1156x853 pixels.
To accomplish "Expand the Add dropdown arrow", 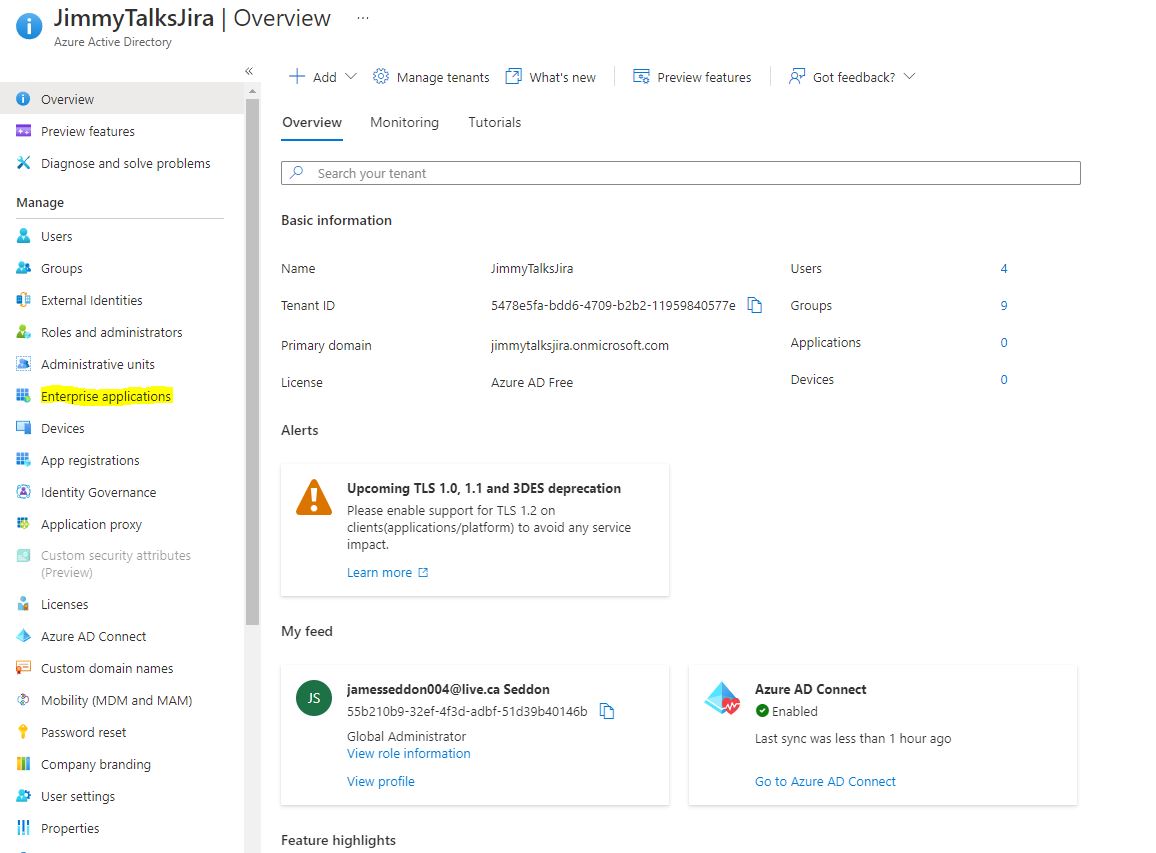I will pyautogui.click(x=351, y=77).
